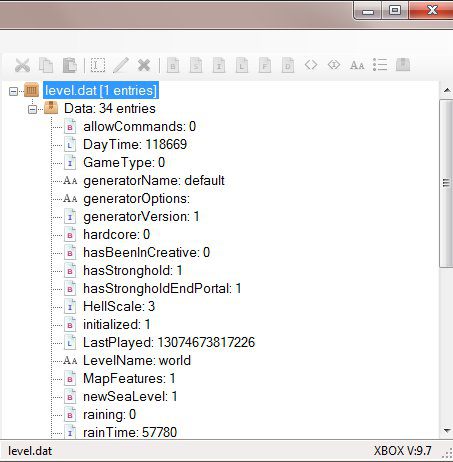The image size is (453, 462).
Task: Collapse the Data 34 entries node
Action: [32, 109]
